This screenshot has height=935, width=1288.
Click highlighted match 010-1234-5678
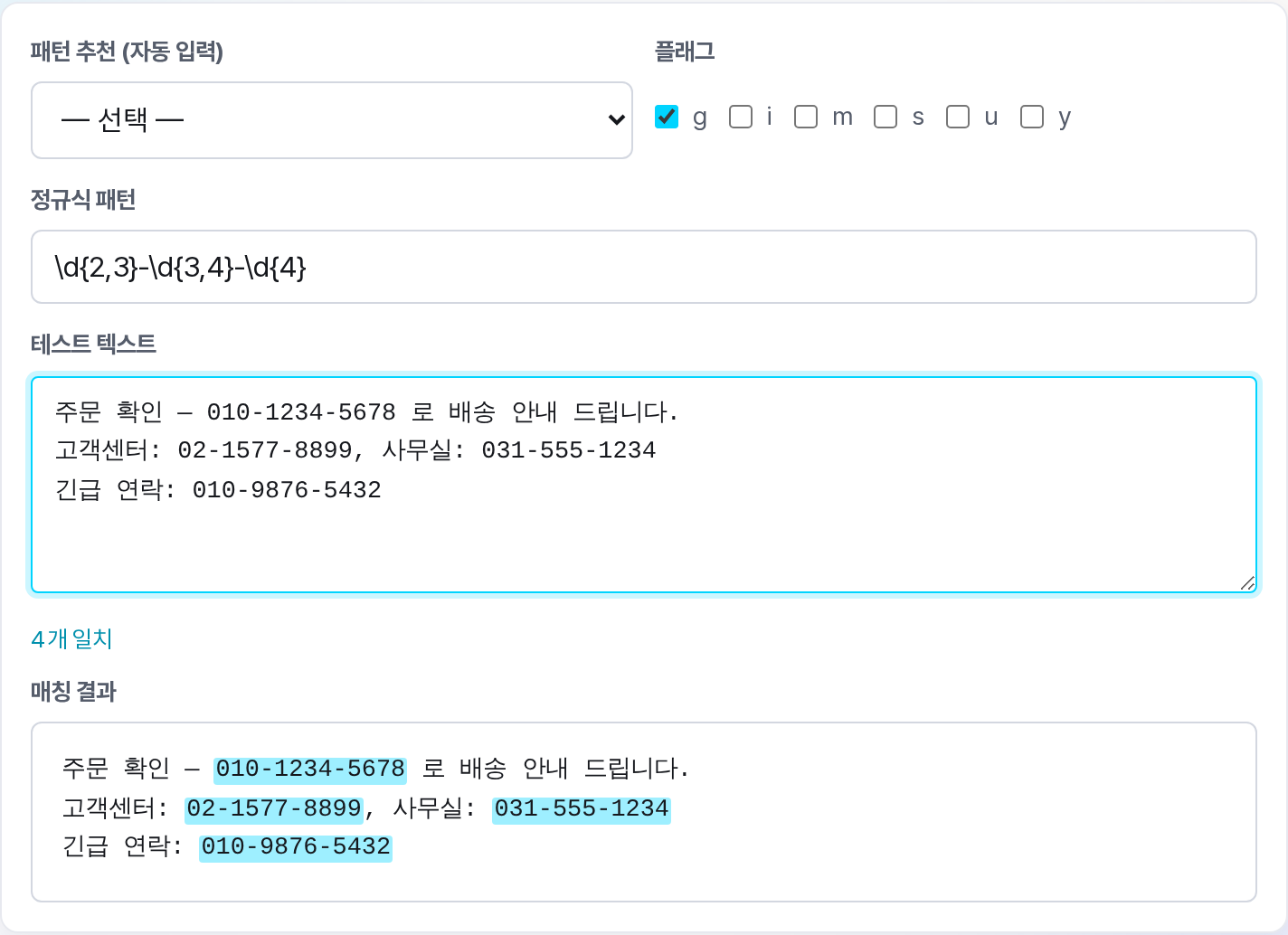coord(310,770)
